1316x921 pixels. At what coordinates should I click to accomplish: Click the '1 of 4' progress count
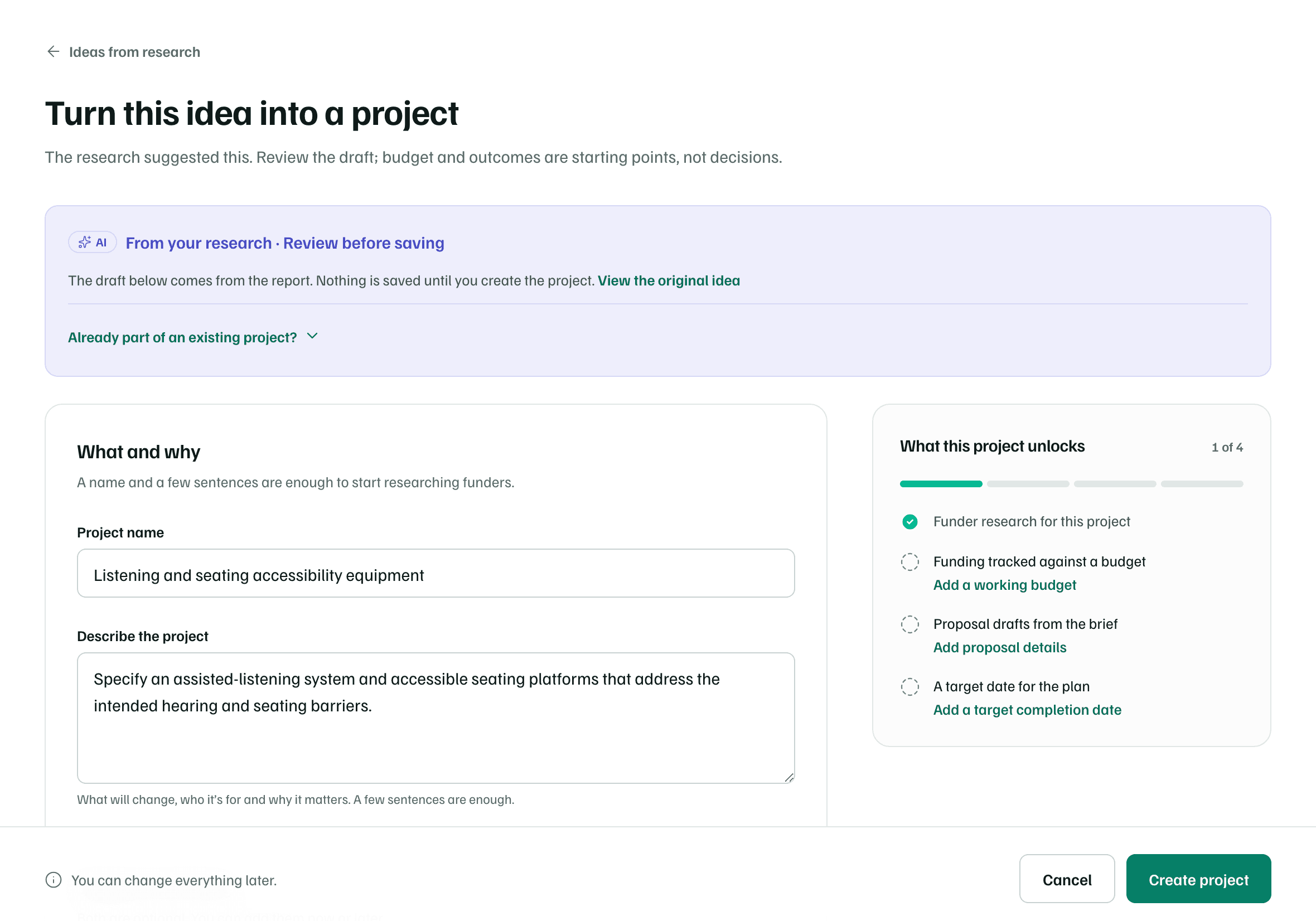[1227, 447]
